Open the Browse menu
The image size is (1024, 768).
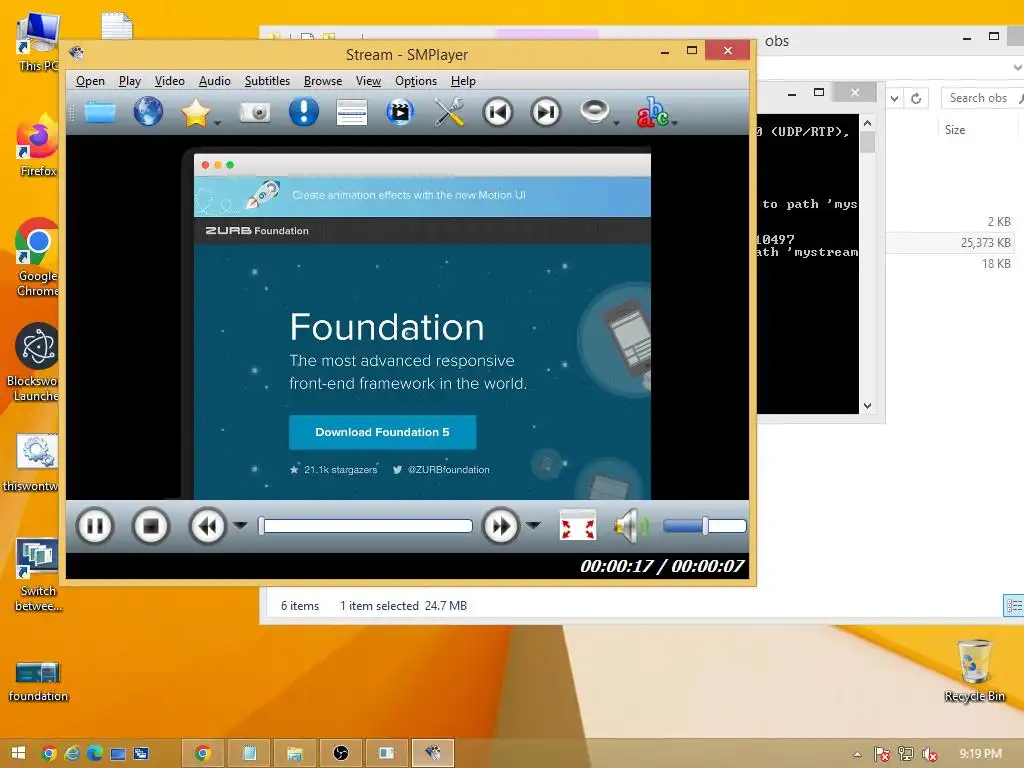click(x=323, y=81)
